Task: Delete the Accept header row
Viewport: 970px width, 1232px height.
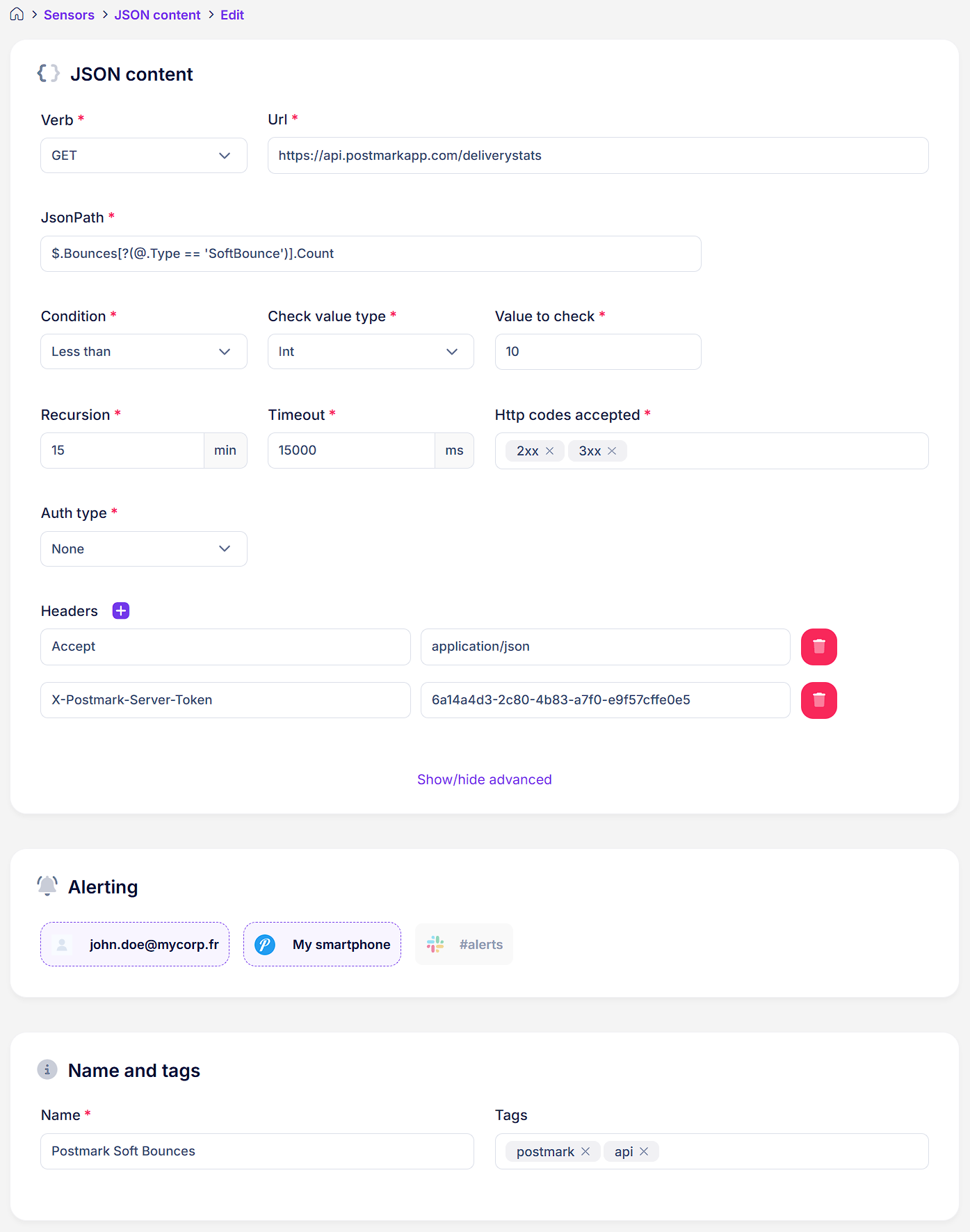Action: [818, 647]
